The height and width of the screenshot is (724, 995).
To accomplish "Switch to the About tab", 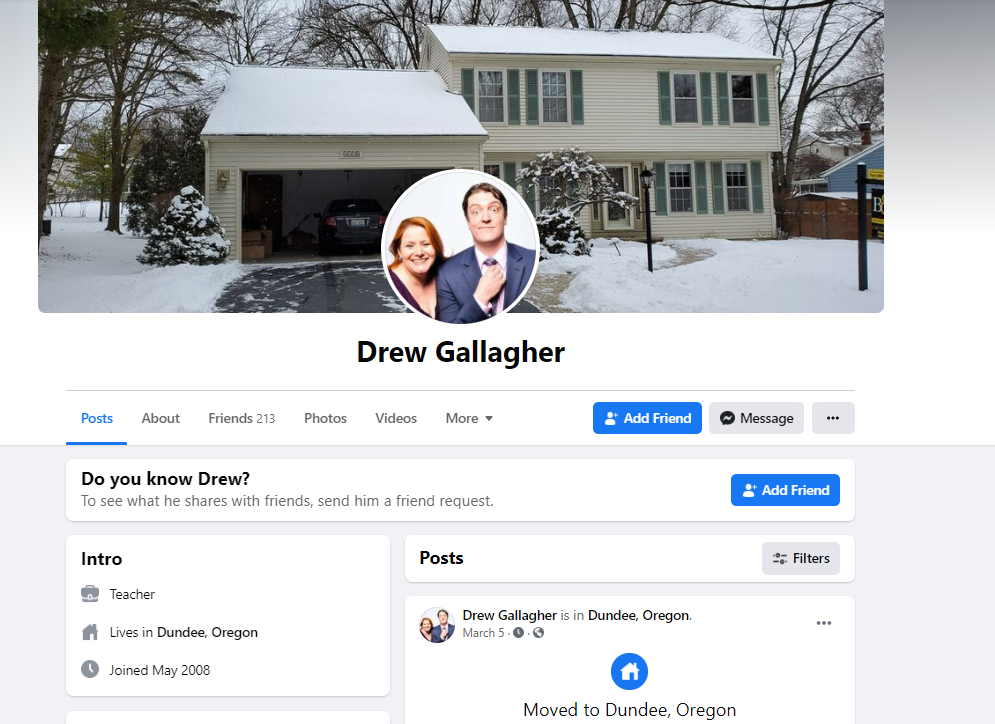I will 161,418.
